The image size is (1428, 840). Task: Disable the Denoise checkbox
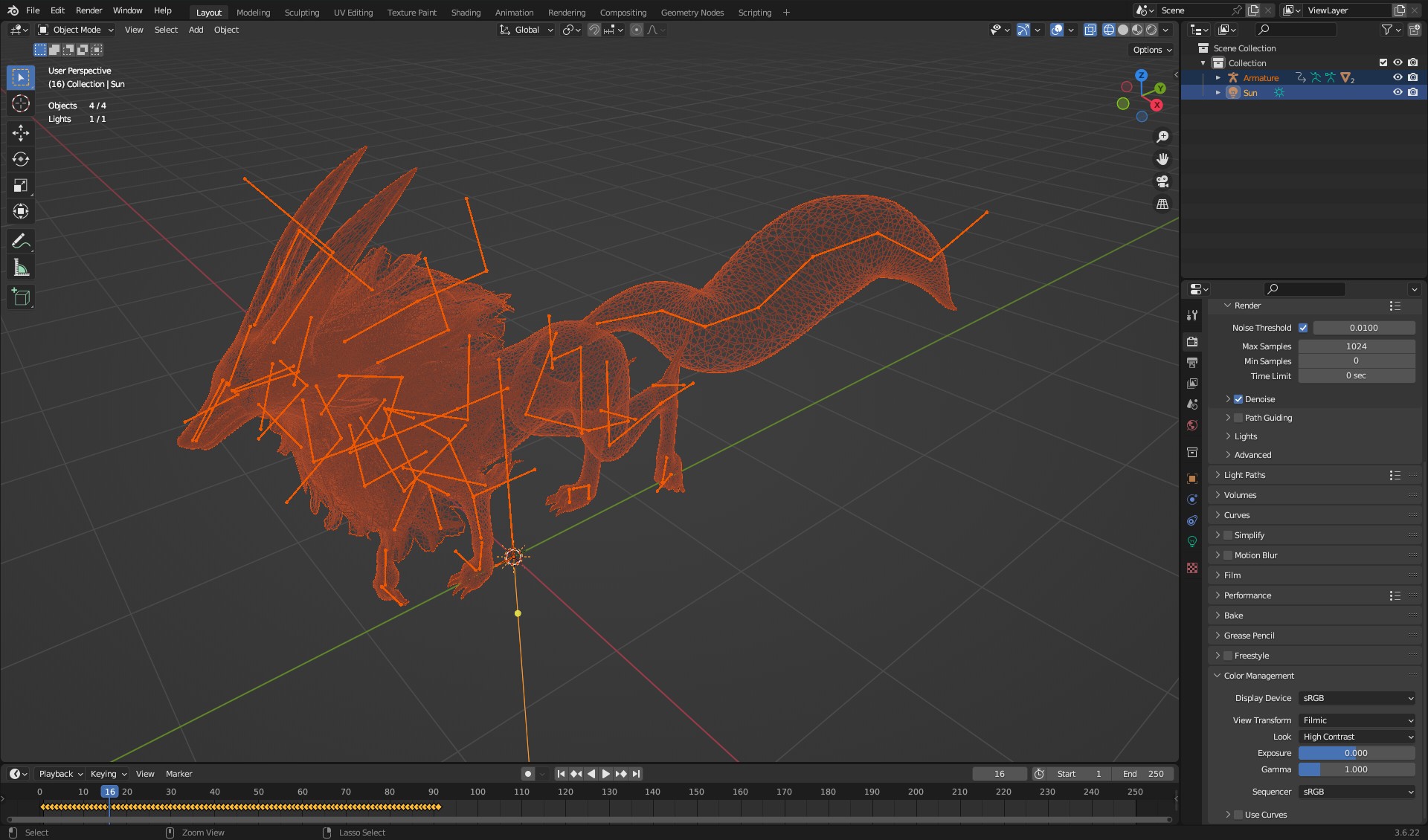(x=1238, y=399)
